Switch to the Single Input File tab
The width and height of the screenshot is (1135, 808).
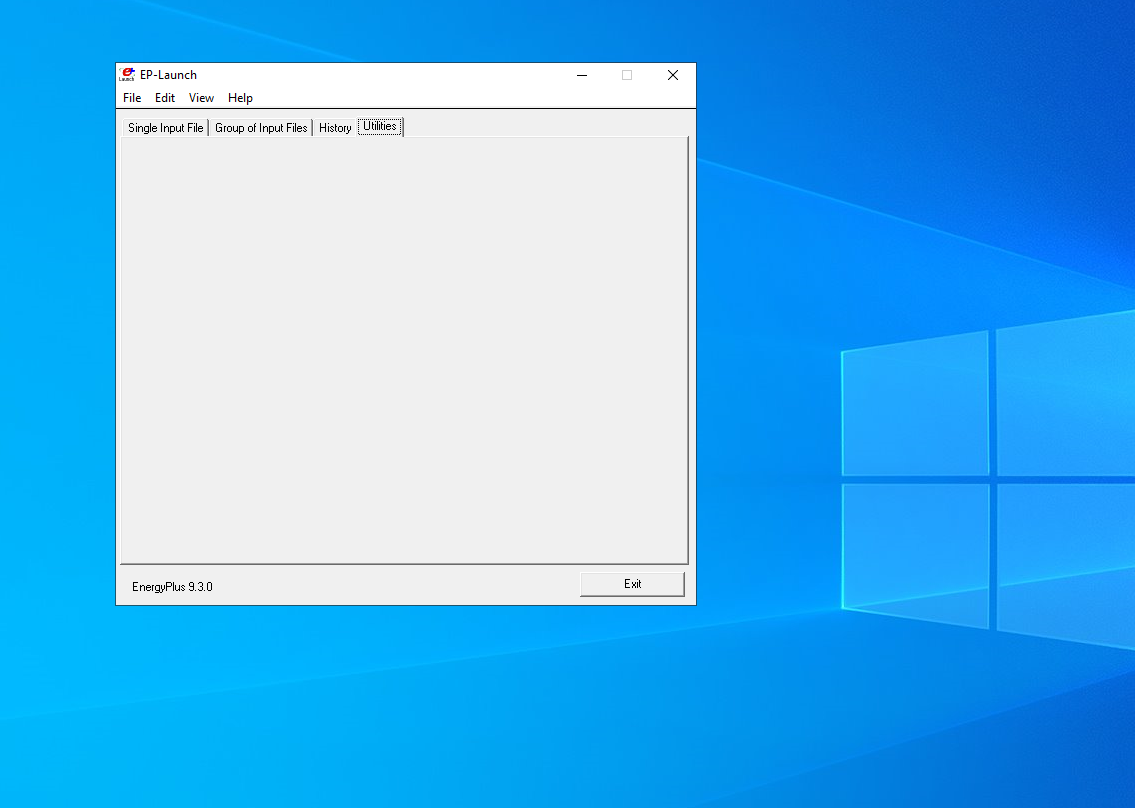click(x=165, y=128)
